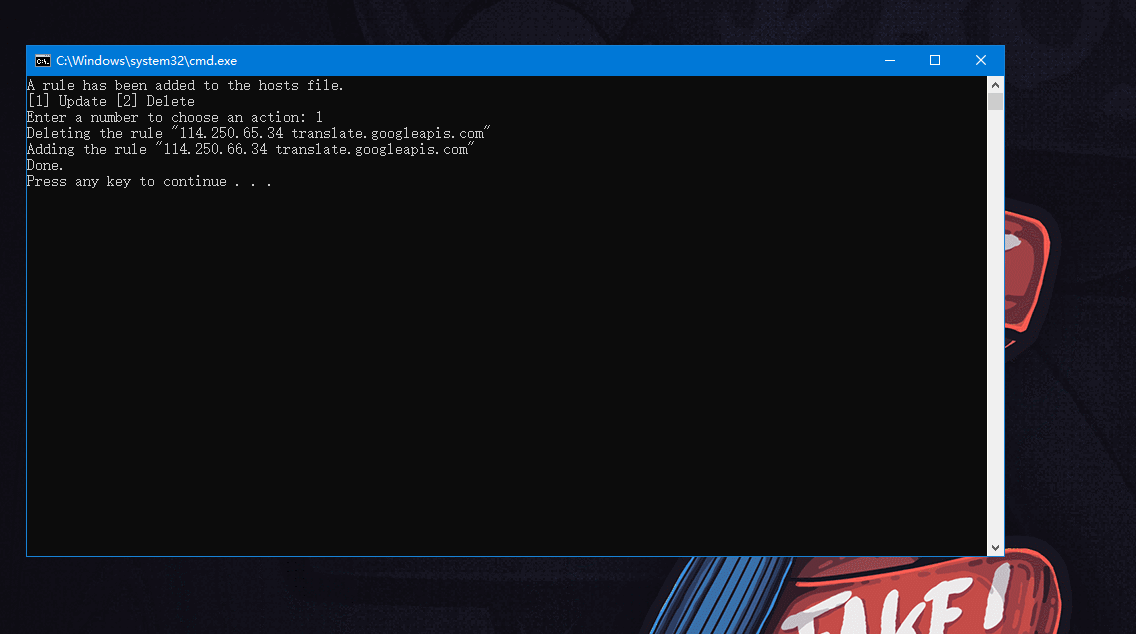Open the cmd.exe system menu icon
This screenshot has width=1136, height=634.
click(42, 61)
